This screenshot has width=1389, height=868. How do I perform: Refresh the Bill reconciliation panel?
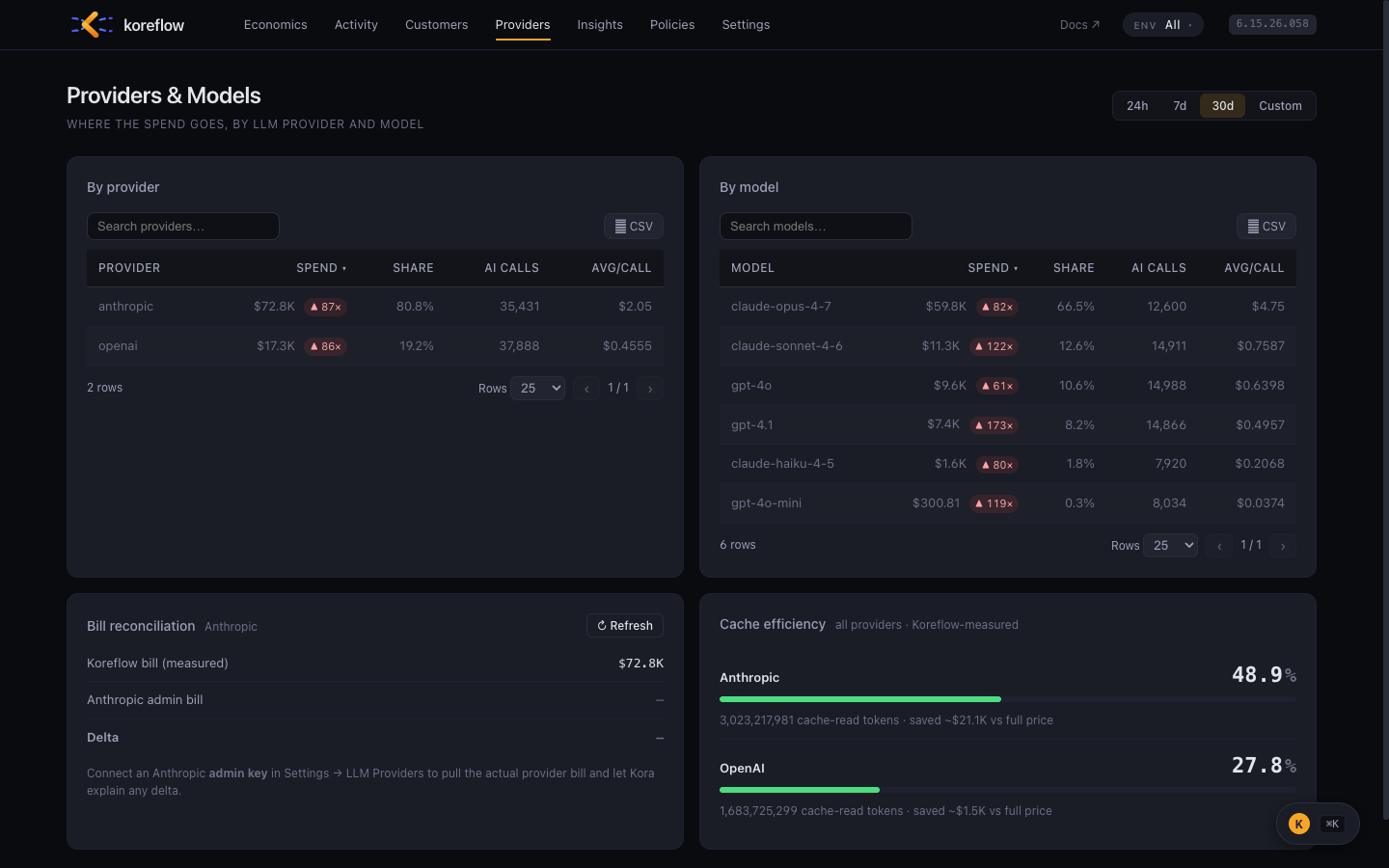(625, 626)
